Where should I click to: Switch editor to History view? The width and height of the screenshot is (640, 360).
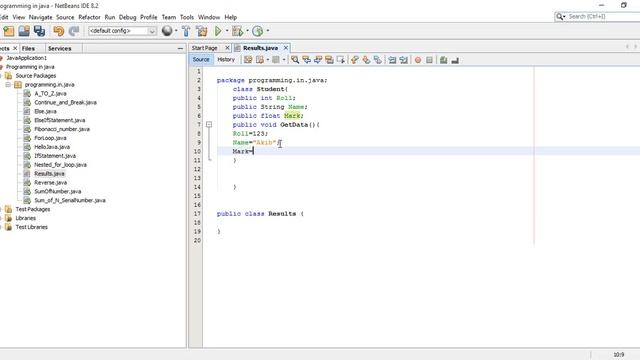pos(226,60)
